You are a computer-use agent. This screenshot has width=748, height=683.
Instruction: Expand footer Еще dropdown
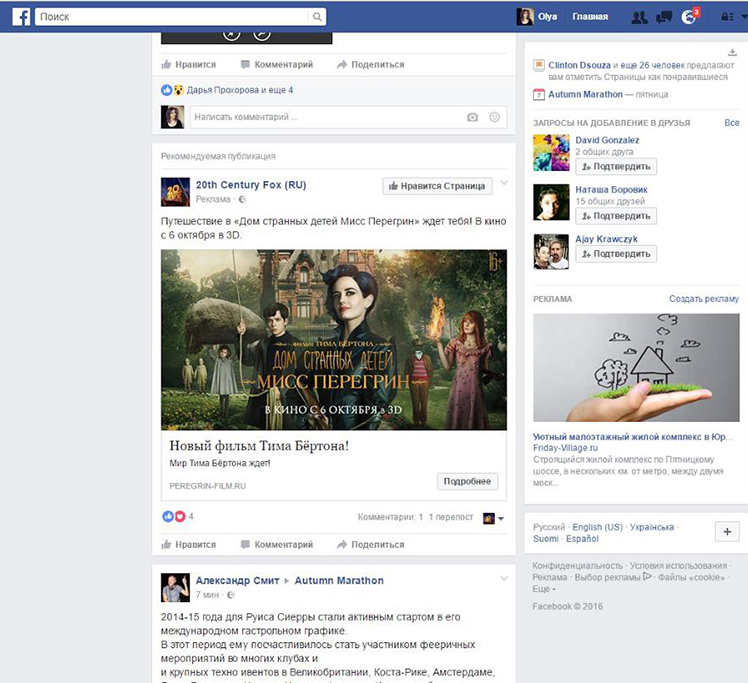click(x=544, y=589)
